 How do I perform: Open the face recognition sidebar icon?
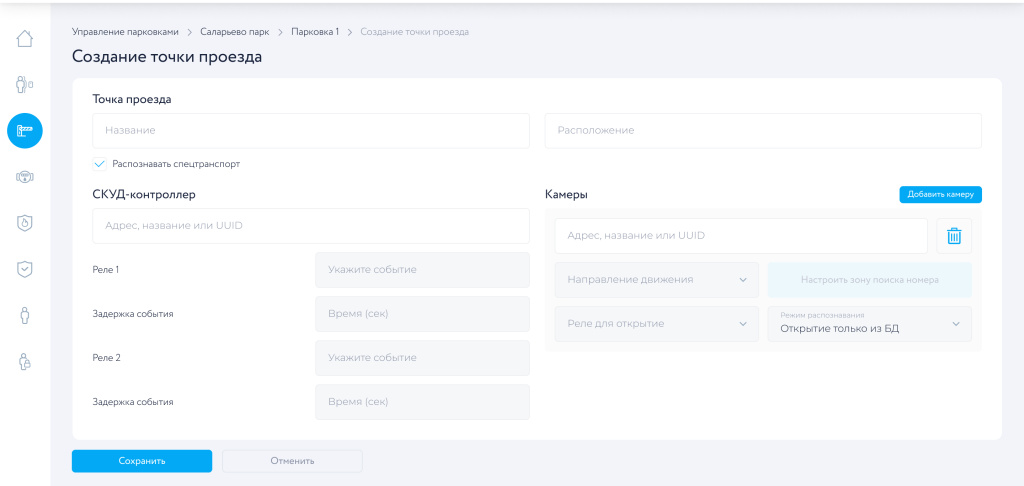[25, 177]
